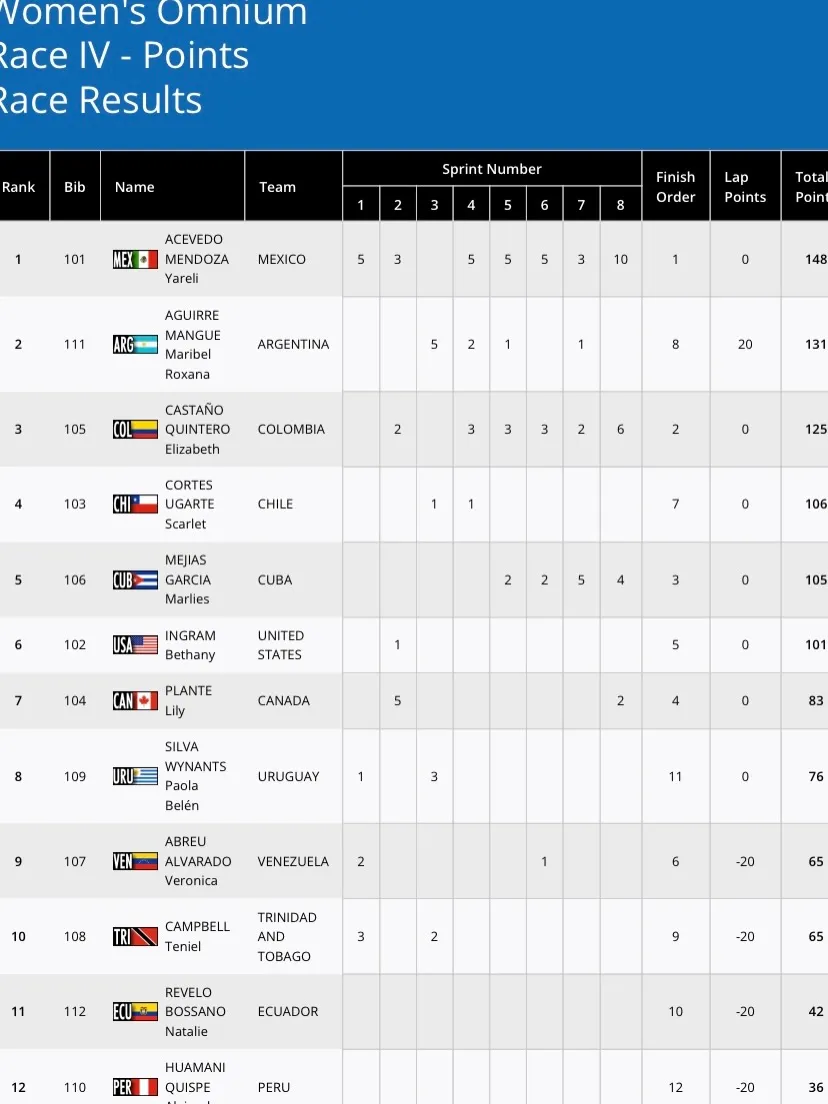Click the Finish Order column header
Screen dimensions: 828x1104
pos(675,187)
